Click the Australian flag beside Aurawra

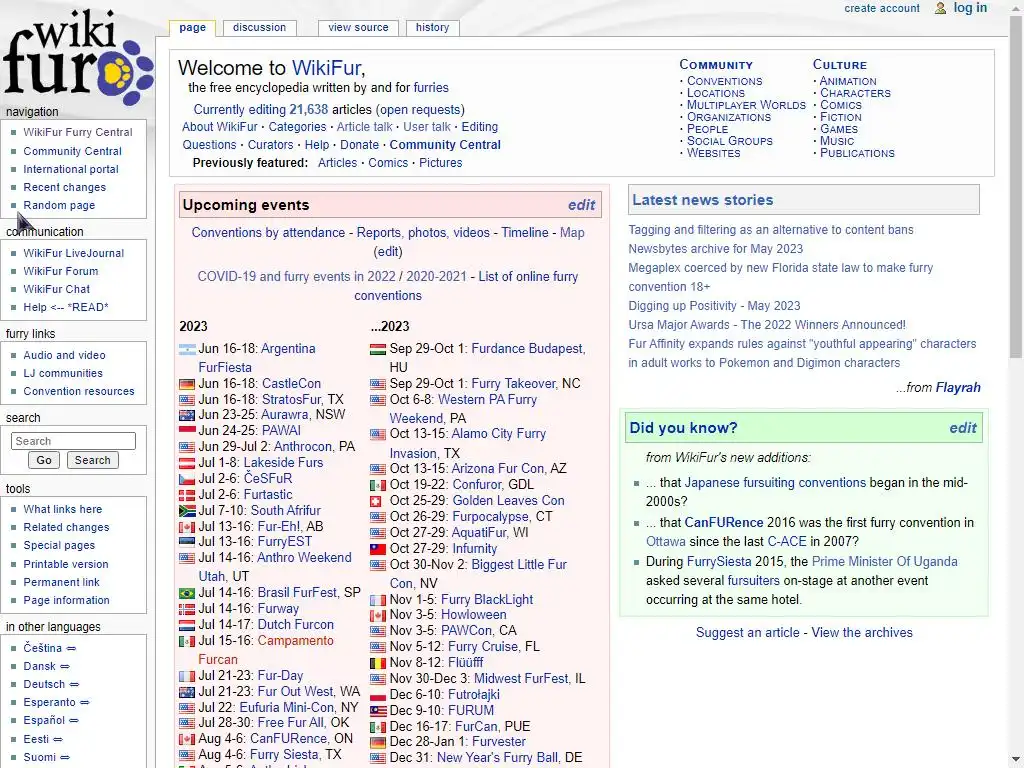click(187, 415)
